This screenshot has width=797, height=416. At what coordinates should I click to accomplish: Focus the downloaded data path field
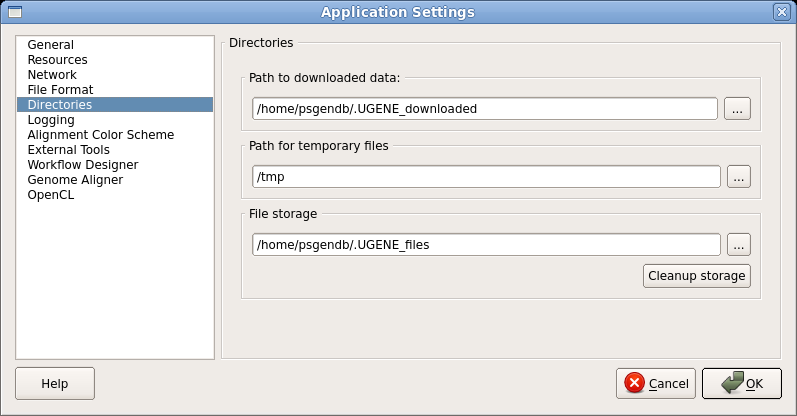pos(485,109)
